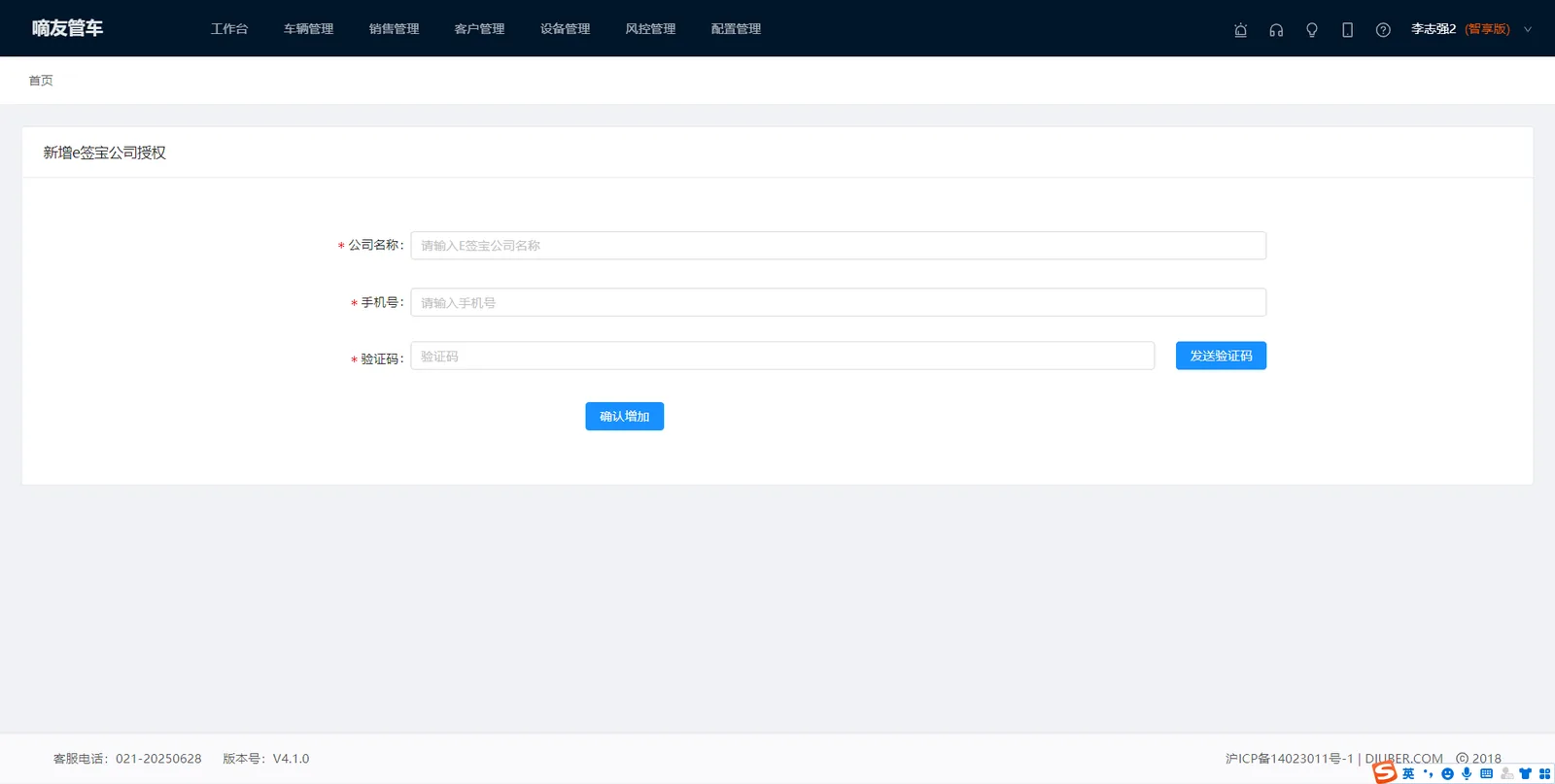The image size is (1555, 784).
Task: Focus the 手机号 input field
Action: pyautogui.click(x=838, y=302)
